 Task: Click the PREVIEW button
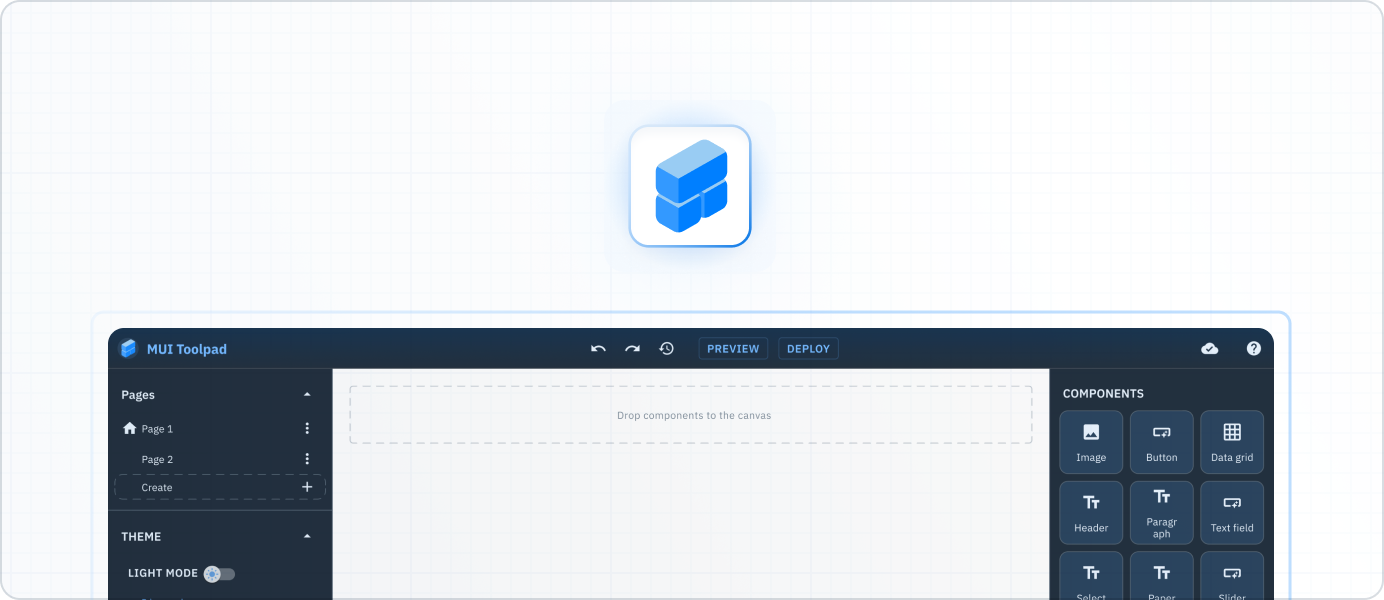733,348
